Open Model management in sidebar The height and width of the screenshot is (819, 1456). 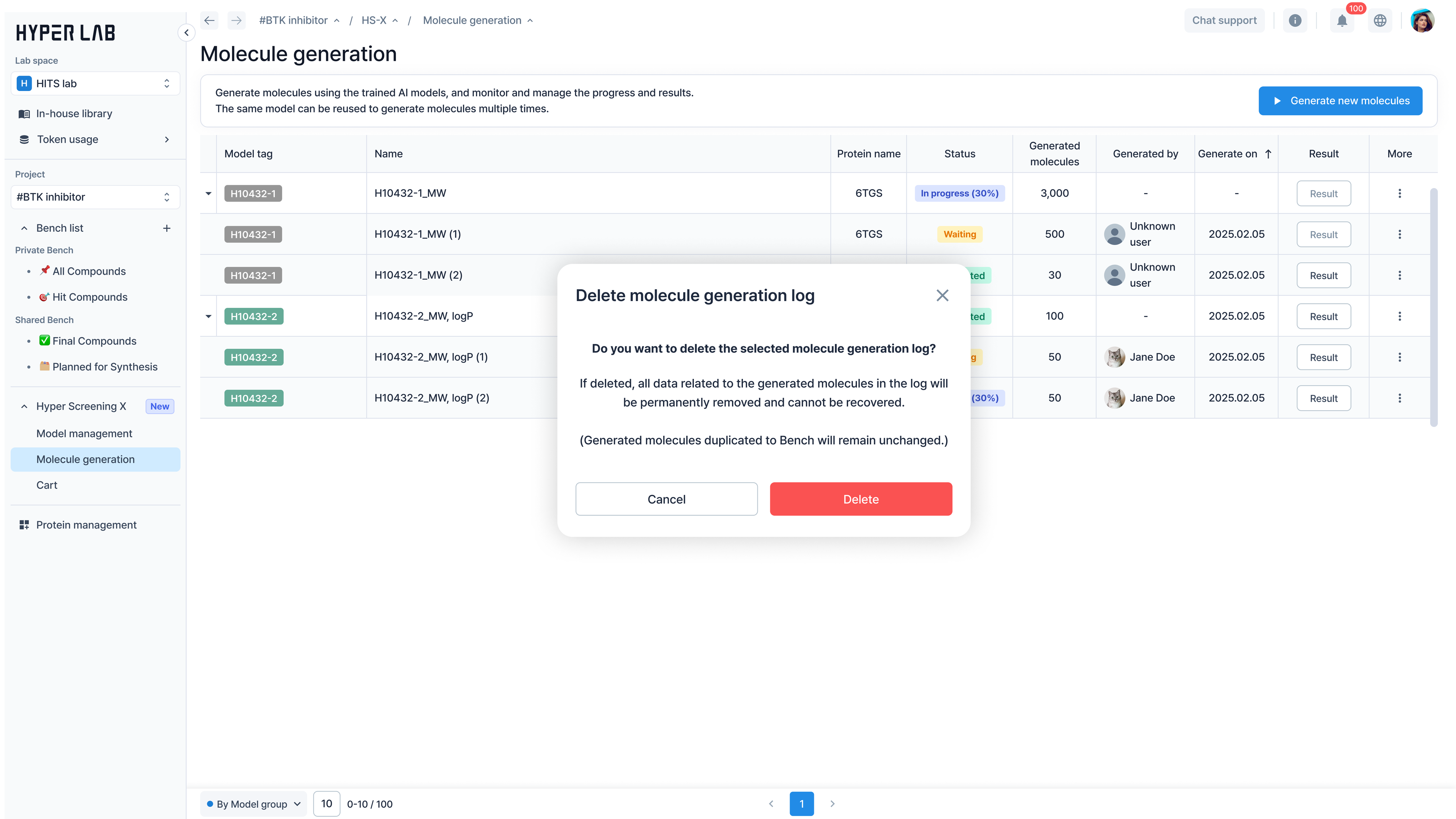pyautogui.click(x=84, y=434)
